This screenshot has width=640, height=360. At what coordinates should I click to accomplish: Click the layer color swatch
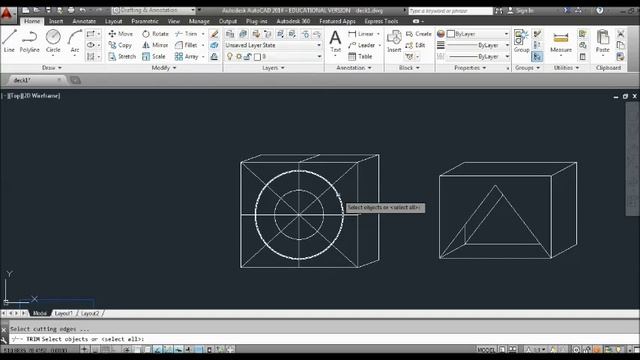[257, 57]
